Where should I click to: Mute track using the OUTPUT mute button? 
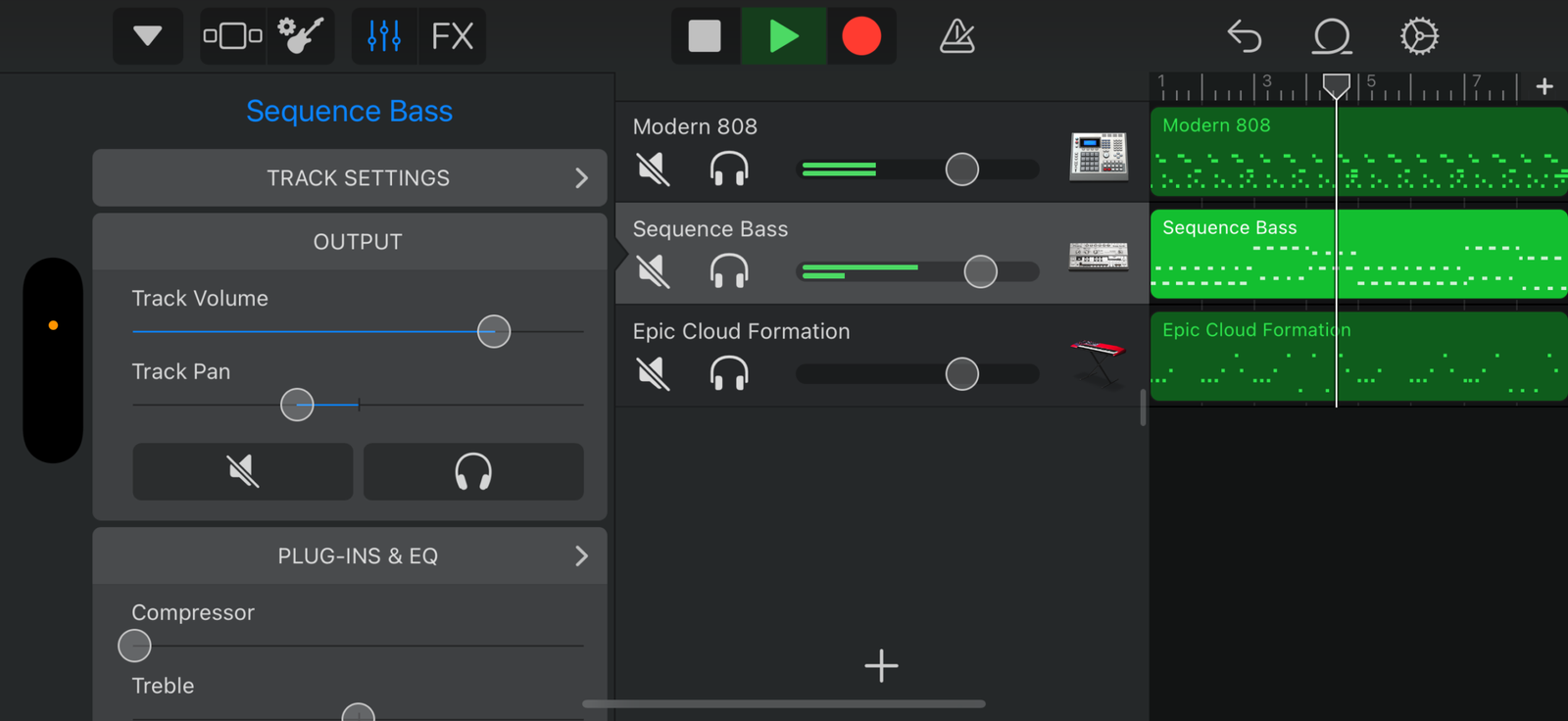pos(243,471)
